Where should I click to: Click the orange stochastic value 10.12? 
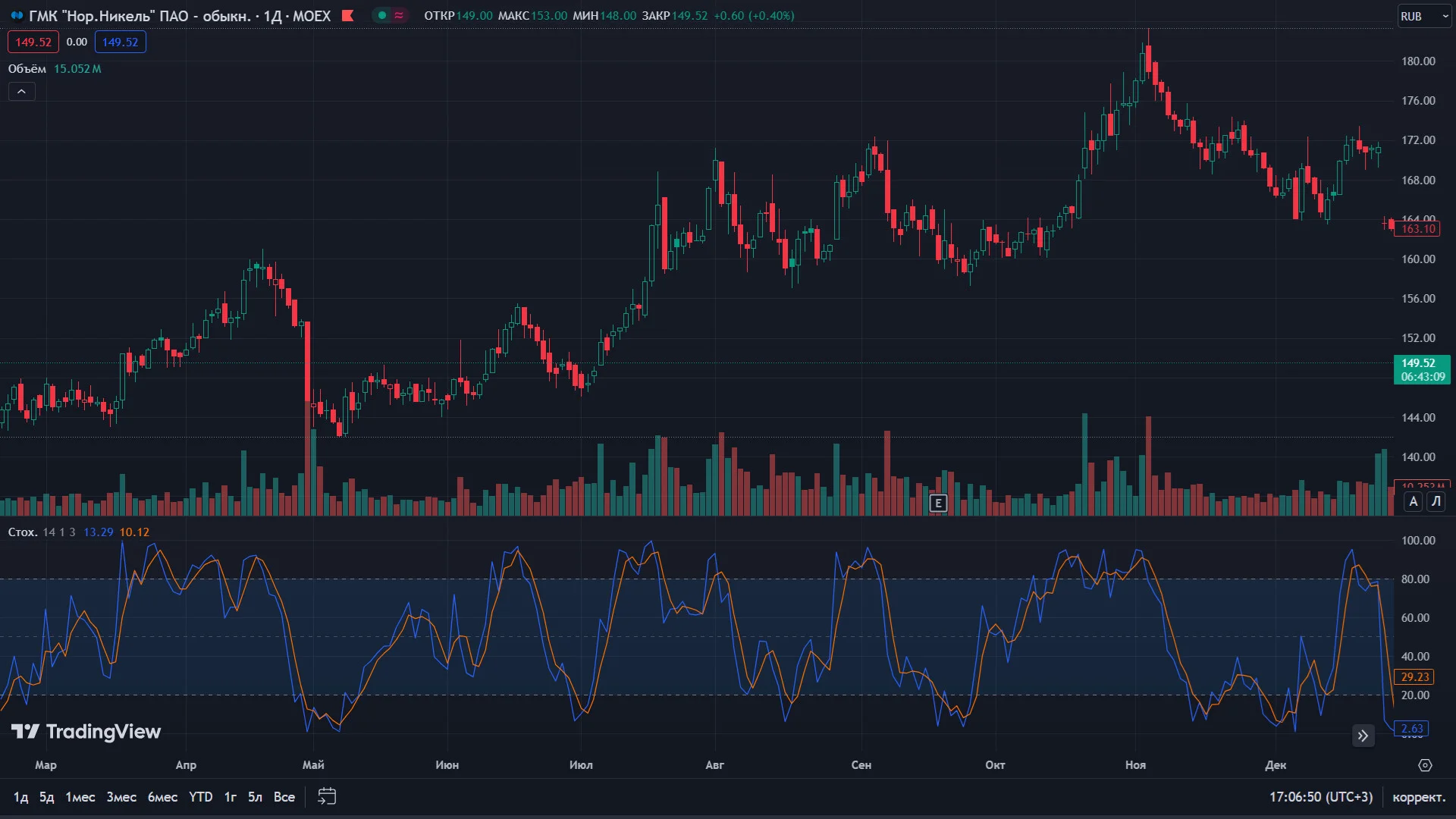tap(134, 532)
